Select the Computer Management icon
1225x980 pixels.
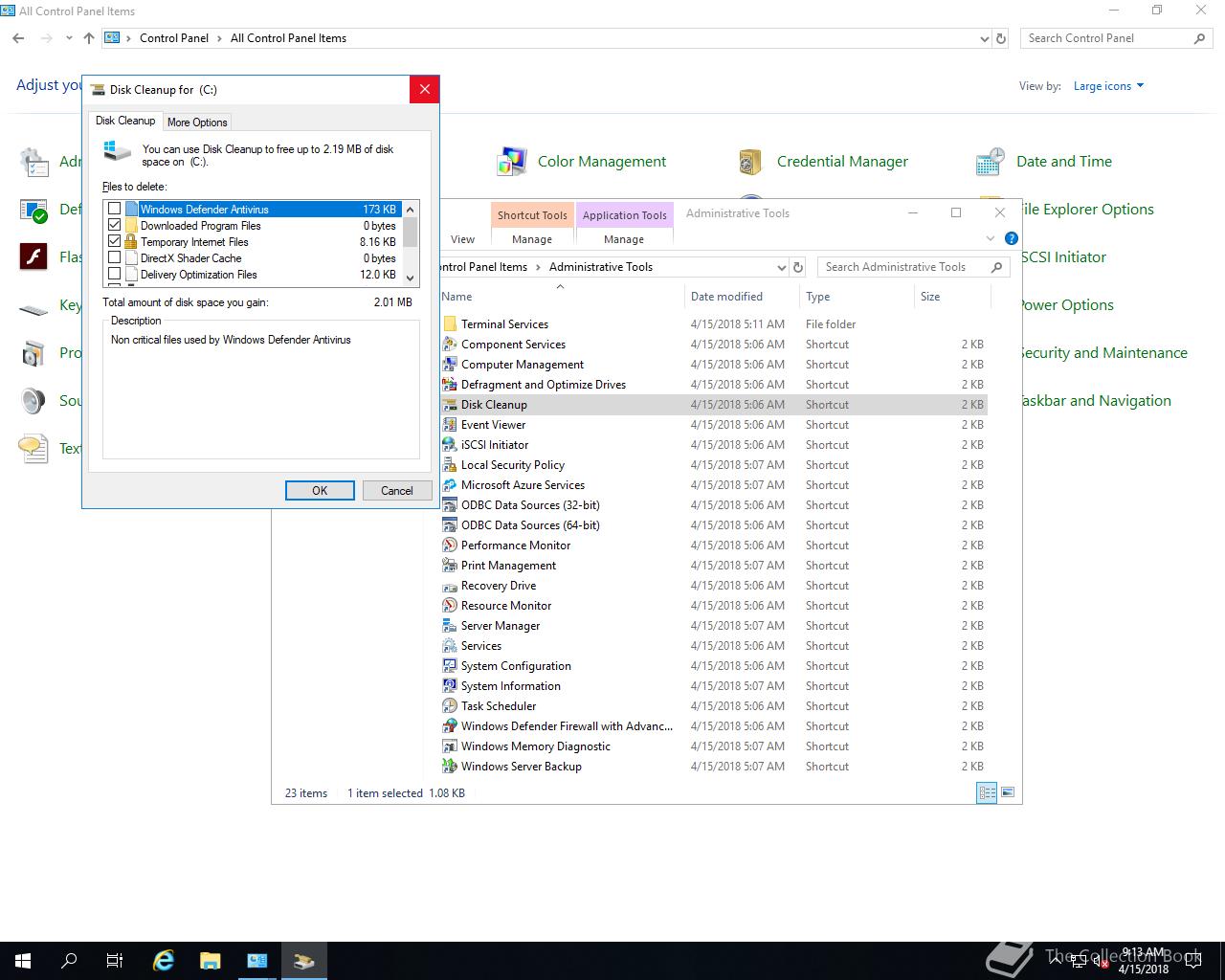[450, 365]
